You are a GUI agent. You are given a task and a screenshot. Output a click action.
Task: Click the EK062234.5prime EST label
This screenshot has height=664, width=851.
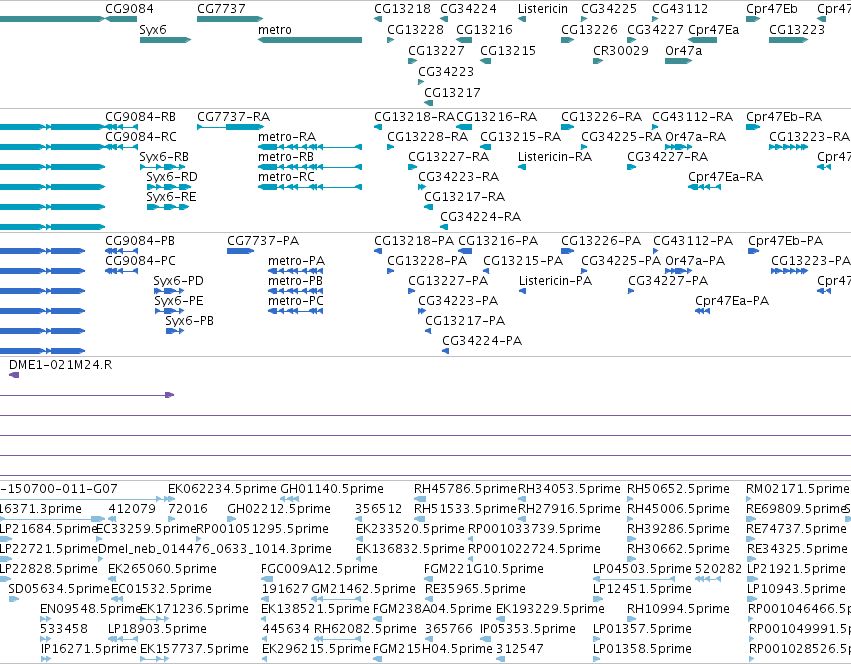point(223,489)
